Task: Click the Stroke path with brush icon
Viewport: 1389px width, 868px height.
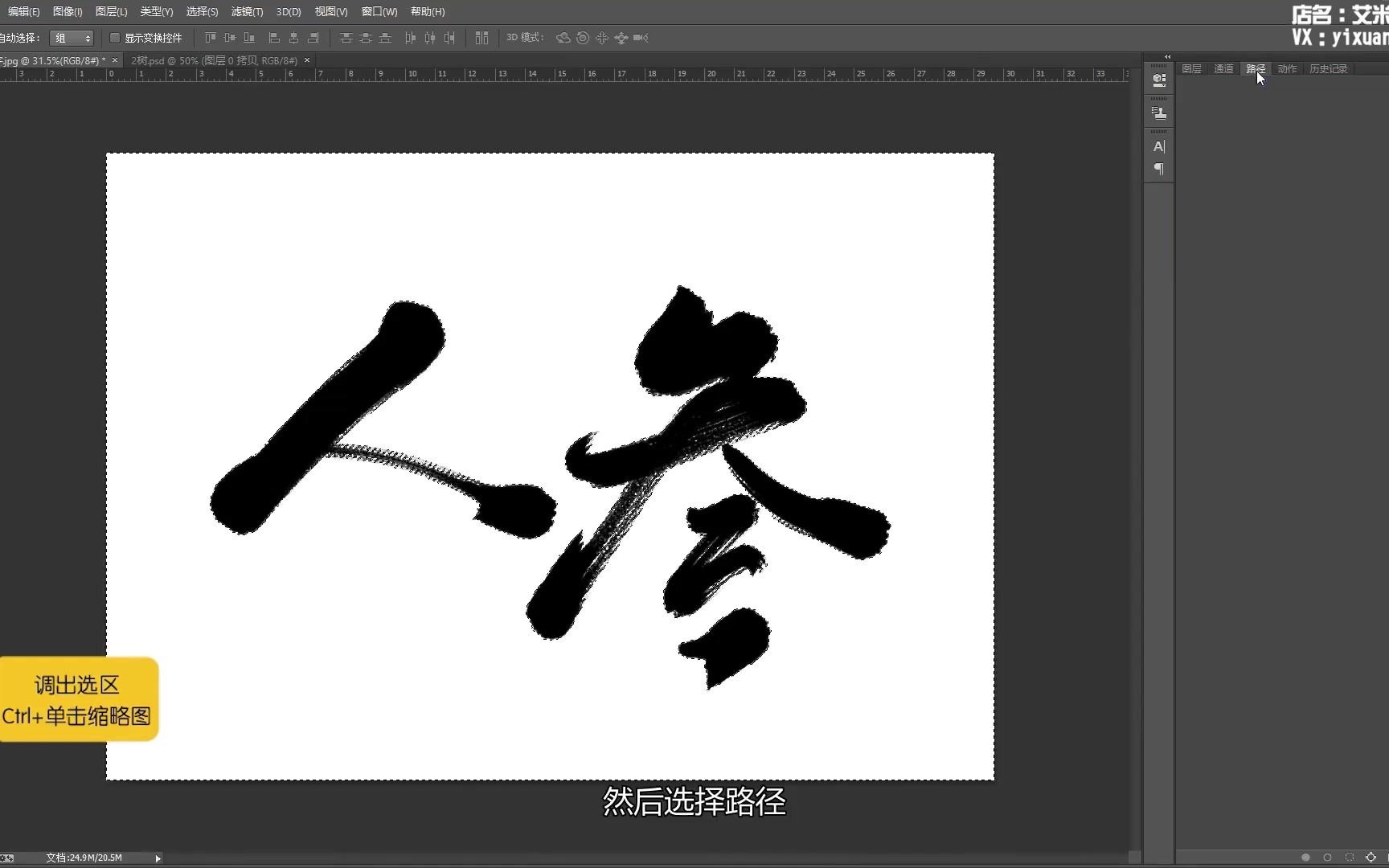Action: pos(1327,858)
